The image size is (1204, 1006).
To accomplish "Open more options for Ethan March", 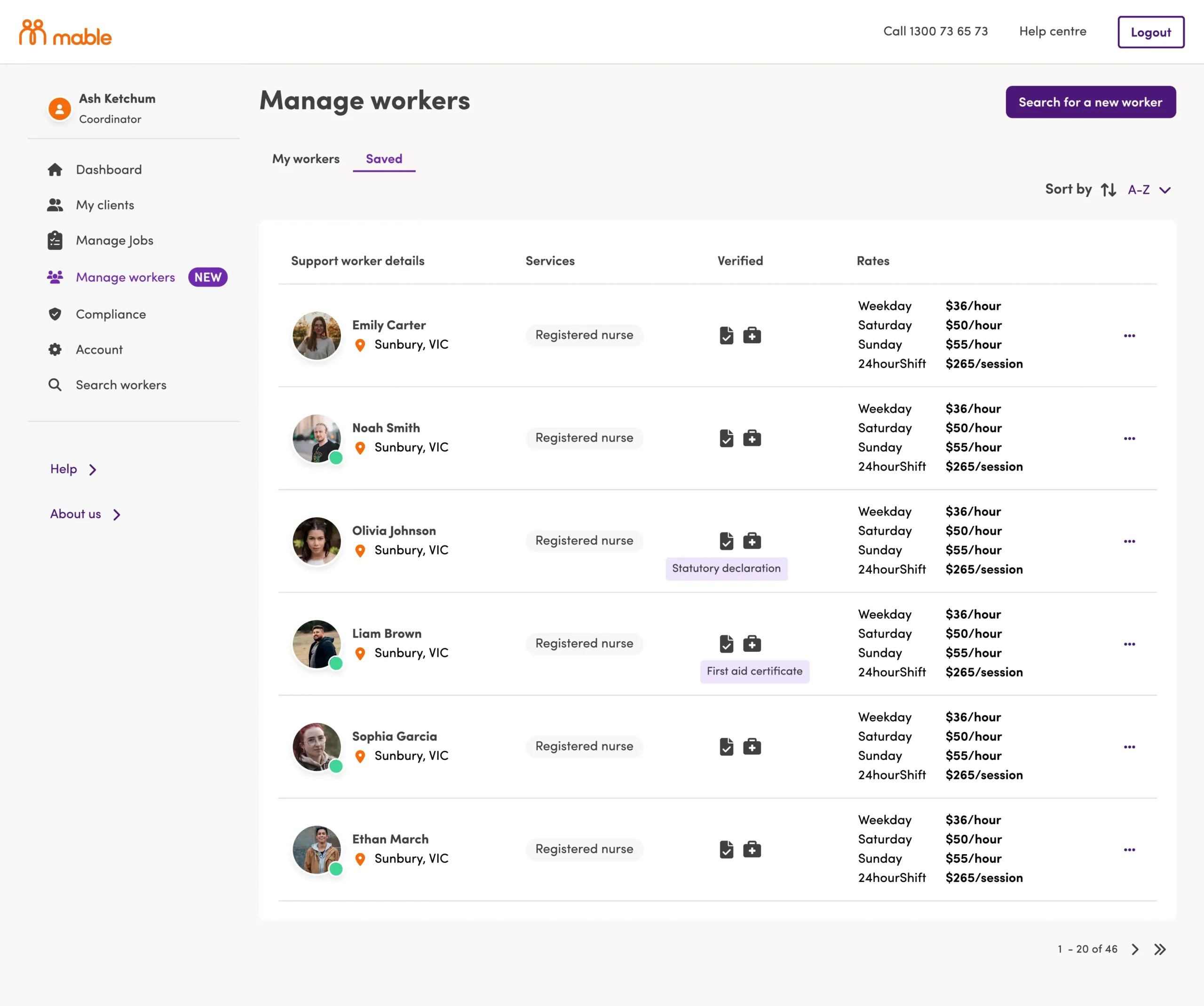I will 1130,849.
